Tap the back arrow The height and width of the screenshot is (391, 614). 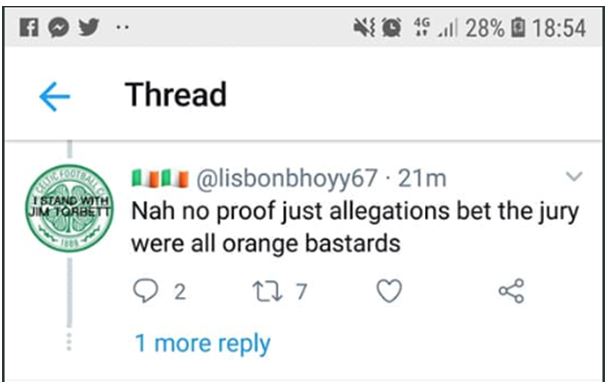click(54, 97)
